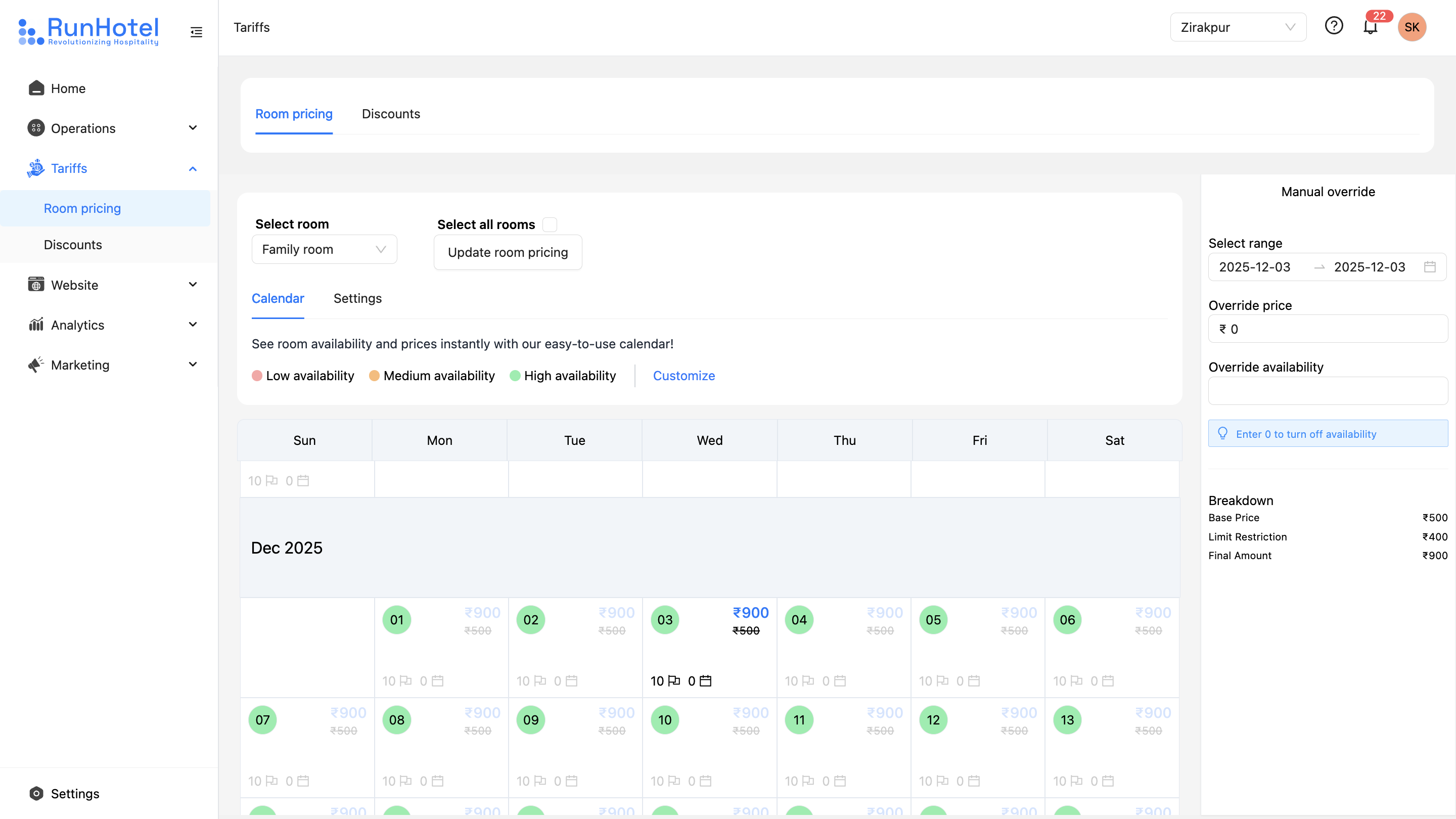Go to Home in sidebar
Viewport: 1456px width, 819px height.
pyautogui.click(x=68, y=88)
